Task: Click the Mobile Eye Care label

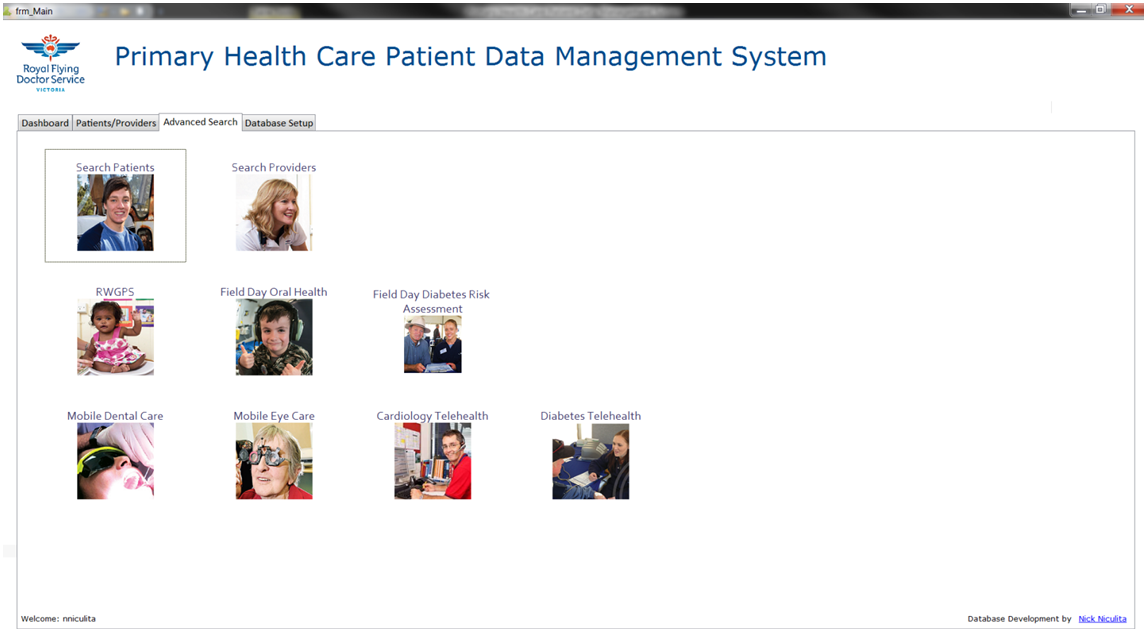Action: pos(274,416)
